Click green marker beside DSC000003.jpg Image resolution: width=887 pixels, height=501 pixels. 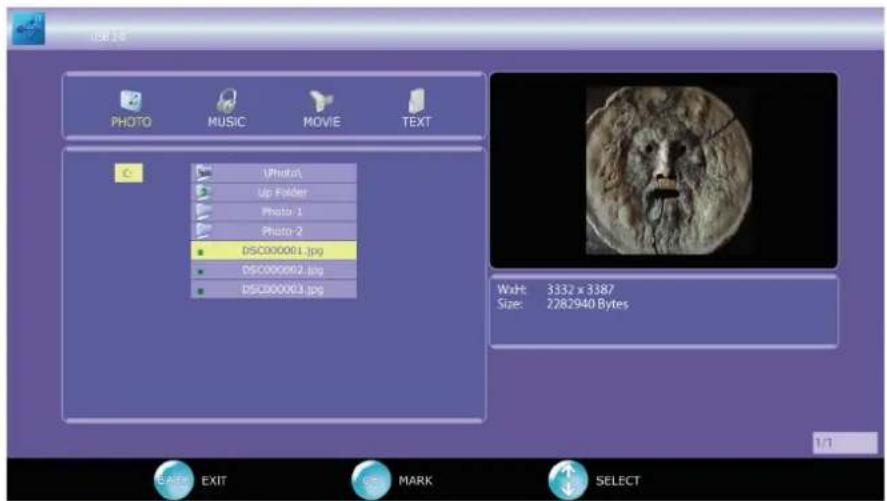[x=201, y=291]
